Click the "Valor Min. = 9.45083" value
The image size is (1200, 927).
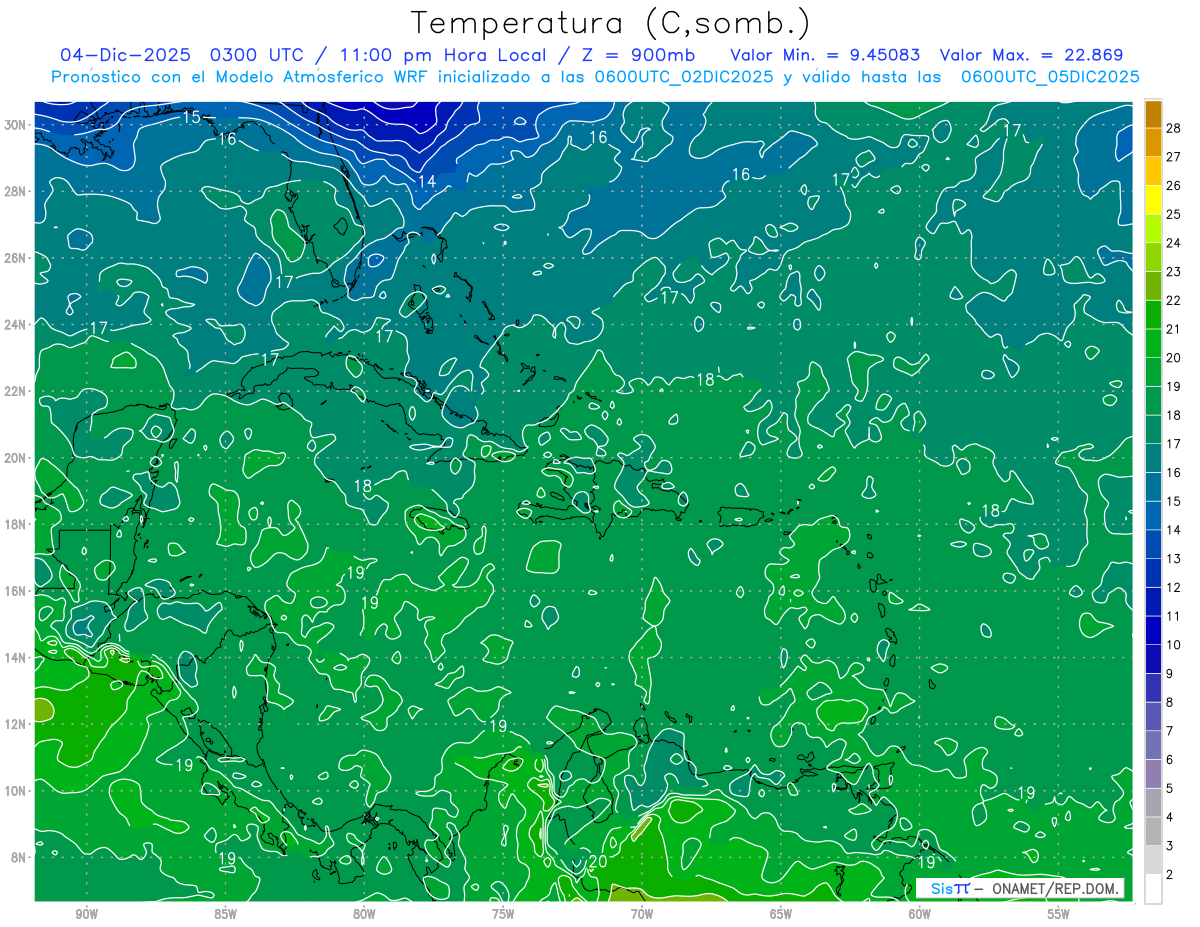(825, 55)
